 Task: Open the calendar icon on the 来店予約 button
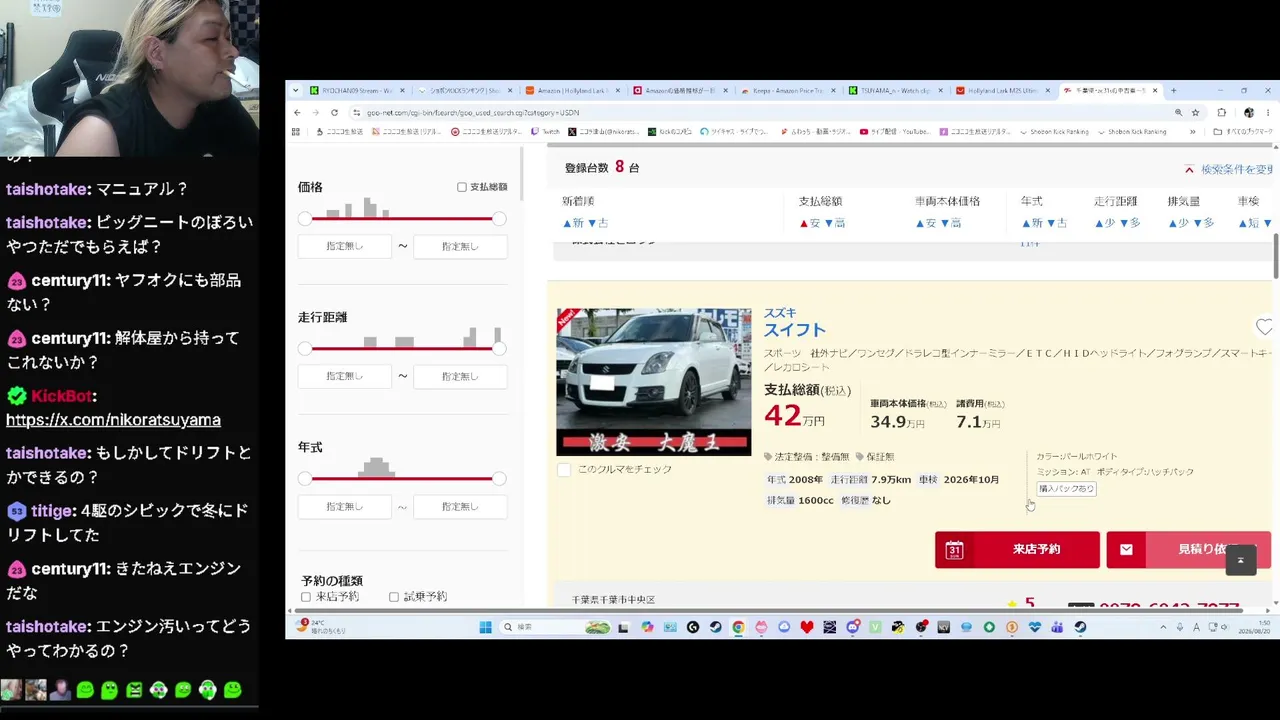point(954,549)
